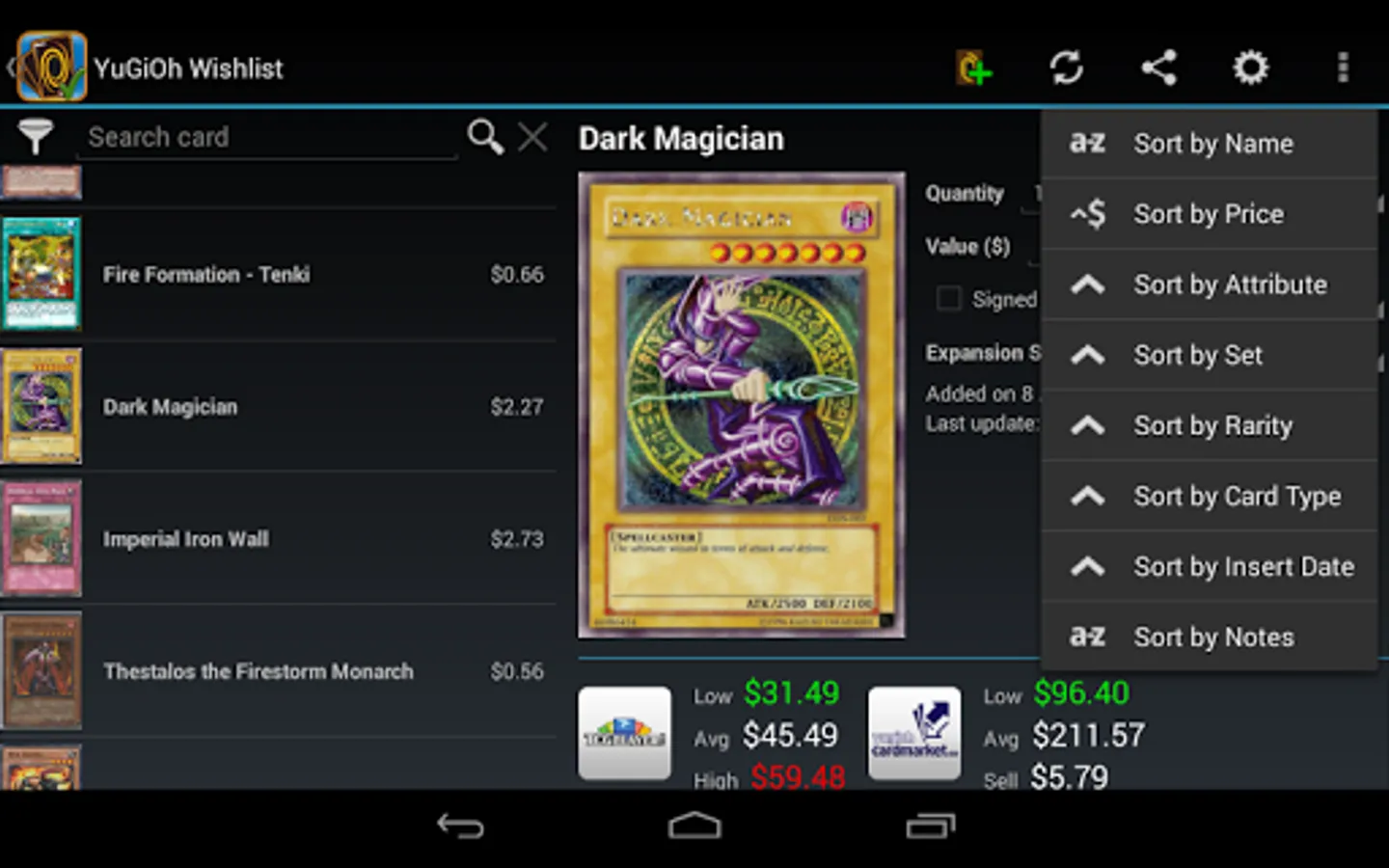Tap the Dark Magician detail title
Image resolution: width=1389 pixels, height=868 pixels.
click(681, 139)
